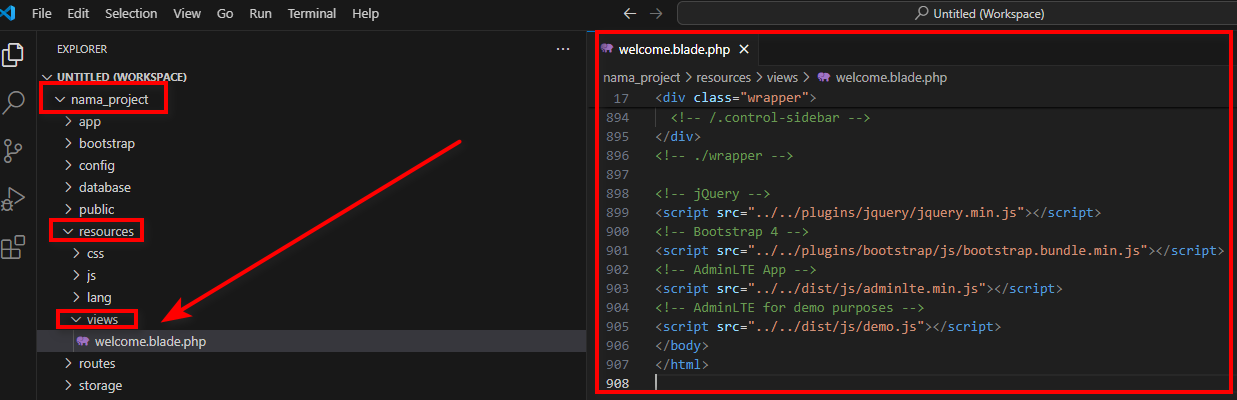Expand the public folder

[312, 210]
